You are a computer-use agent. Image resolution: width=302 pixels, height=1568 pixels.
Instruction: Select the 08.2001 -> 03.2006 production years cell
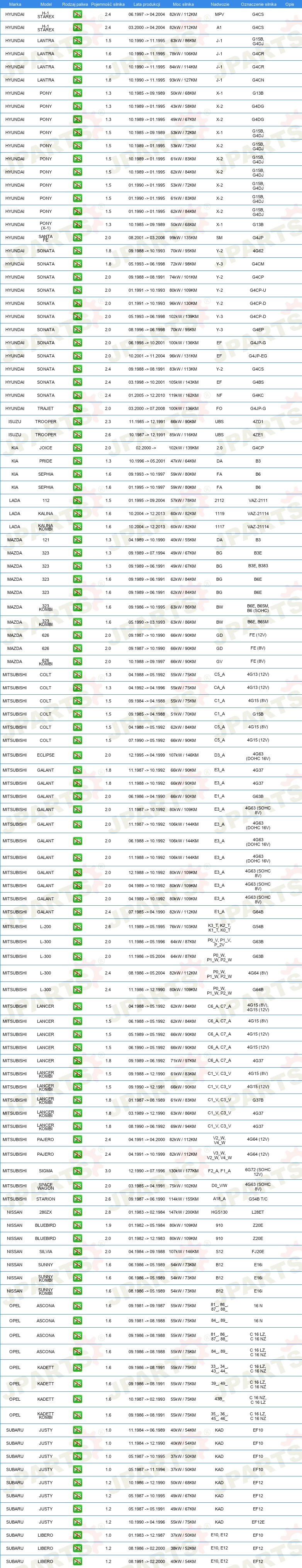[x=147, y=238]
